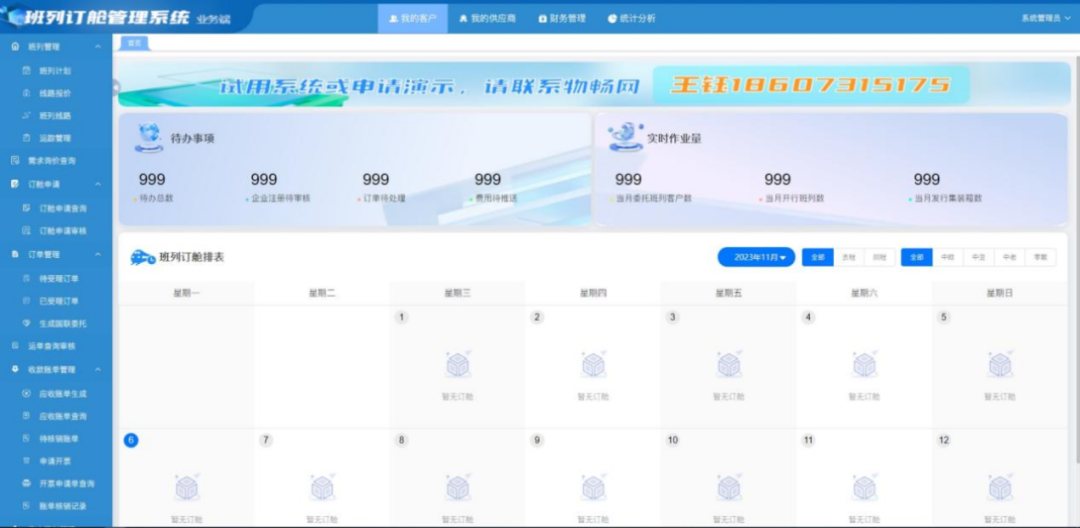
Task: Click the trial demo contact banner
Action: click(x=594, y=85)
